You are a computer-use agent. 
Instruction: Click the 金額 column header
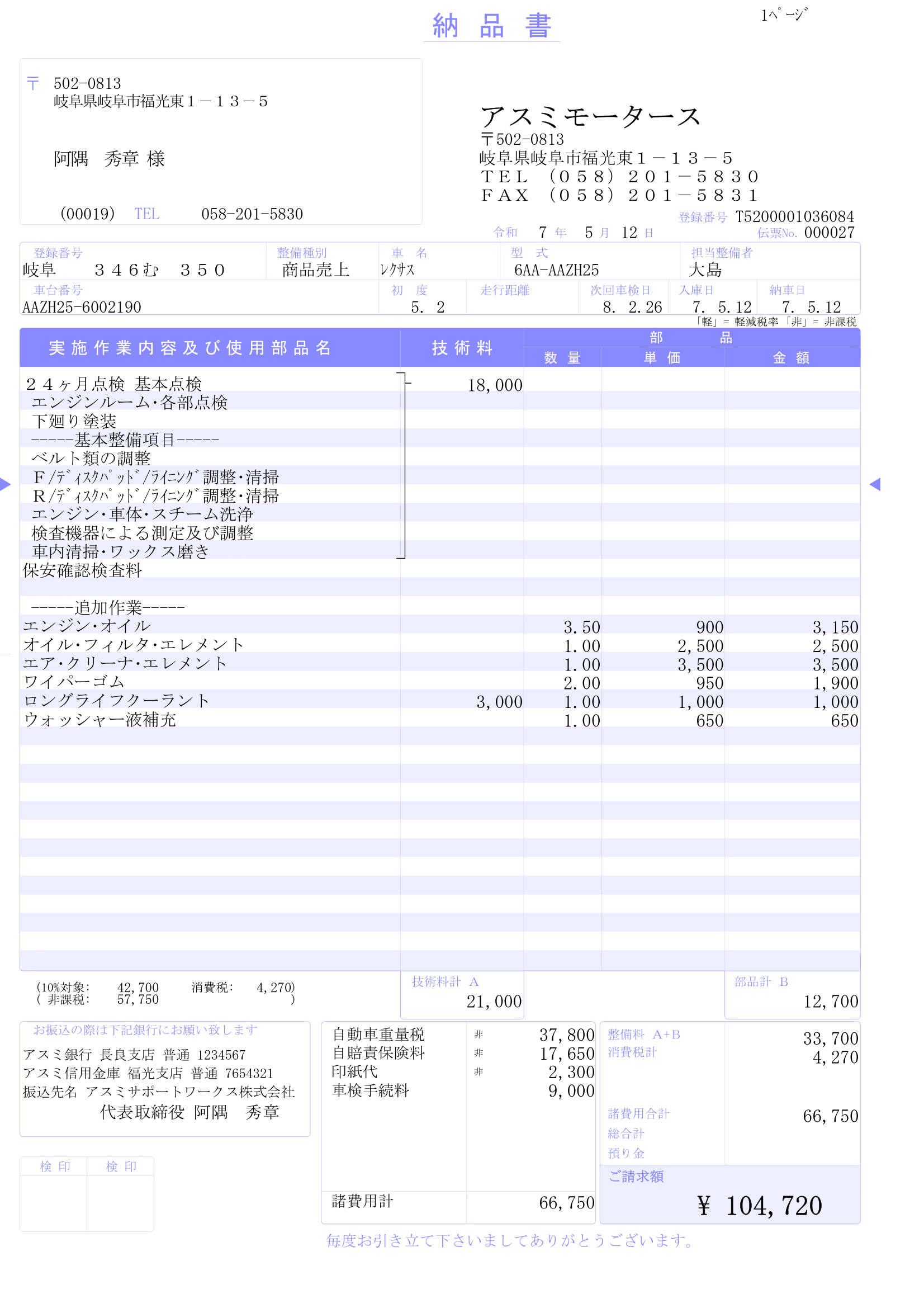pyautogui.click(x=791, y=358)
